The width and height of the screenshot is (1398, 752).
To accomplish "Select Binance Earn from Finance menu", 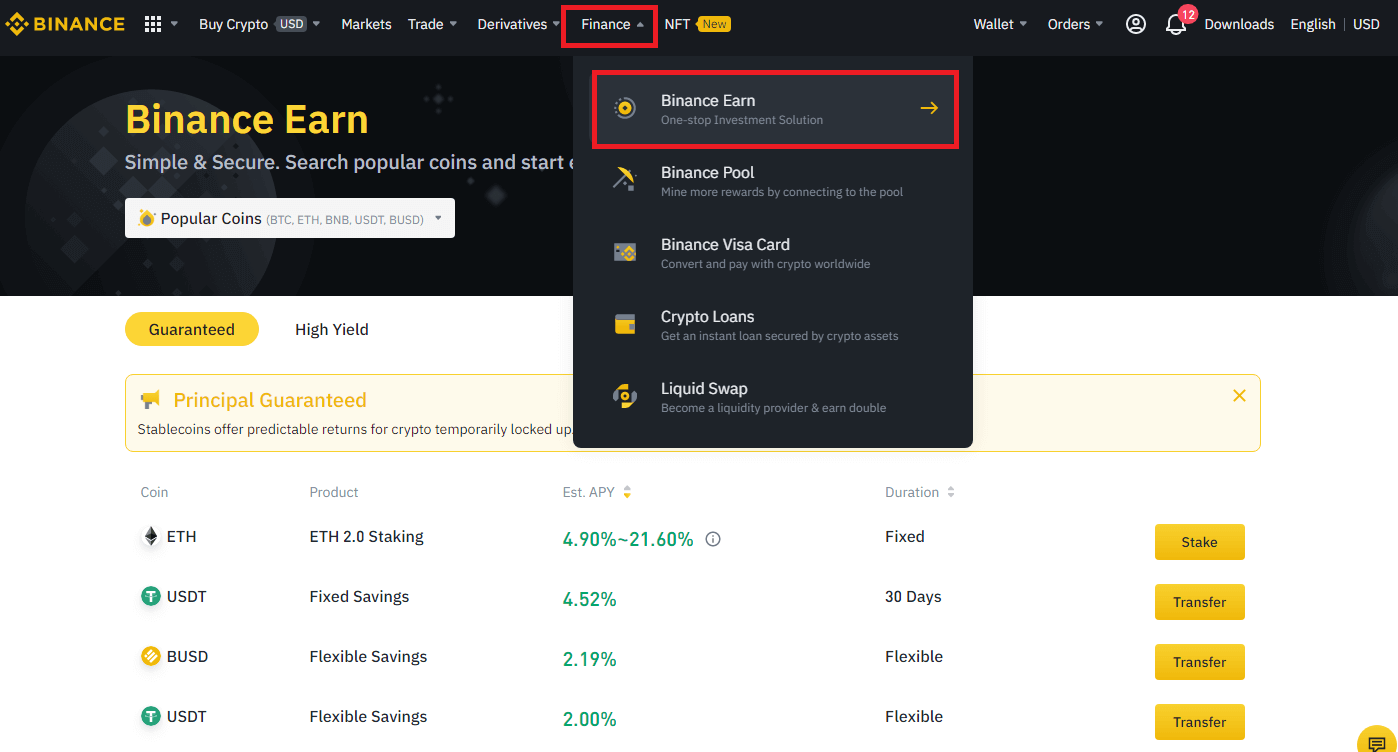I will coord(773,108).
